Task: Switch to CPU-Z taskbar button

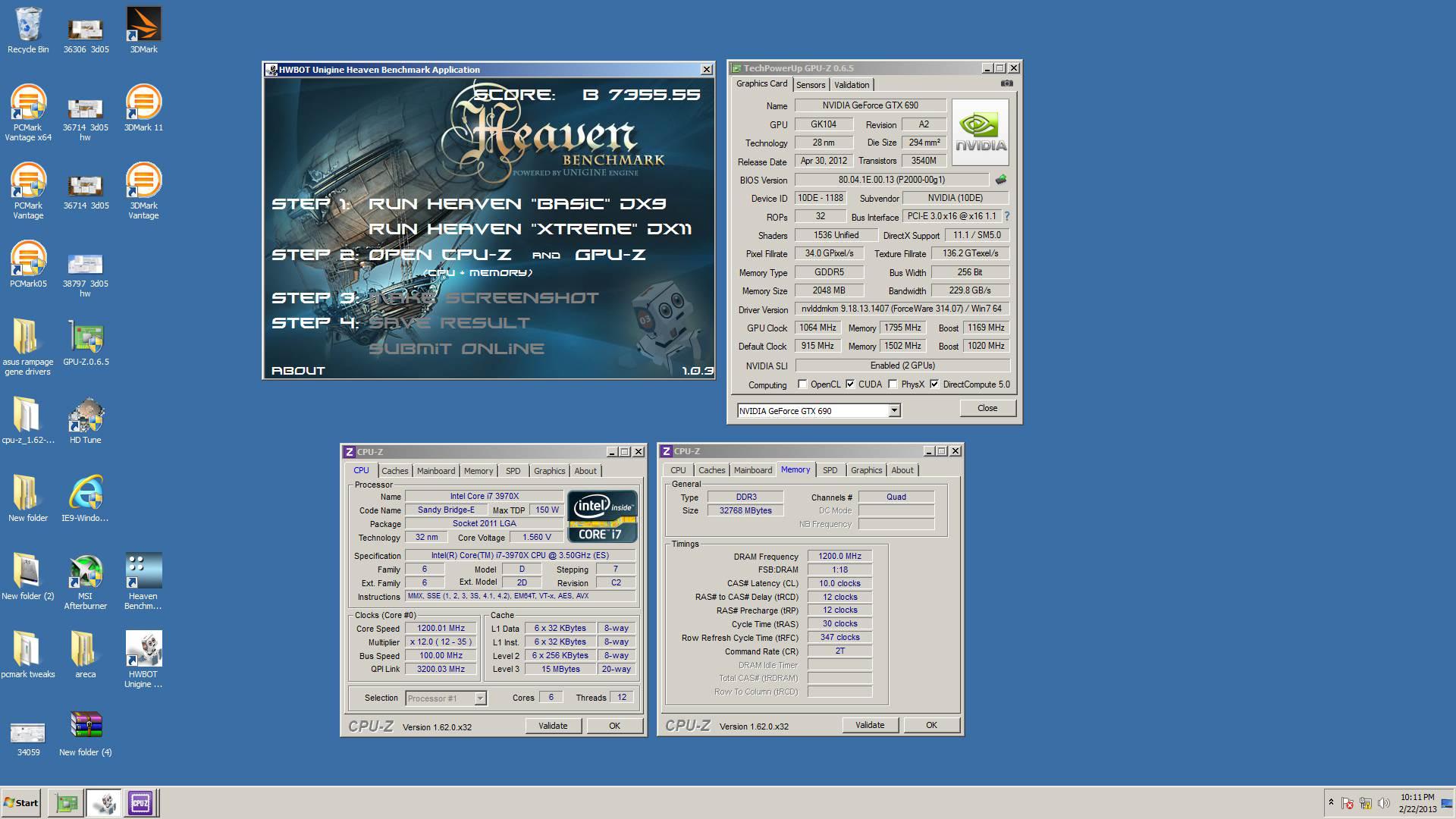Action: click(x=140, y=803)
